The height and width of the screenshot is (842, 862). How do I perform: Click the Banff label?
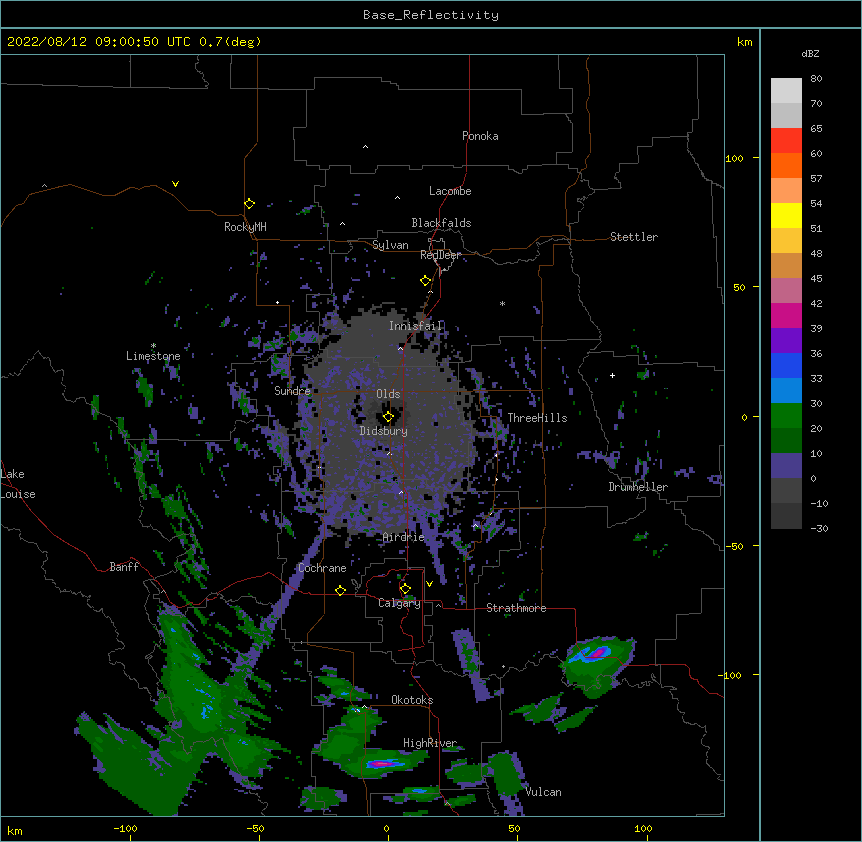click(124, 567)
